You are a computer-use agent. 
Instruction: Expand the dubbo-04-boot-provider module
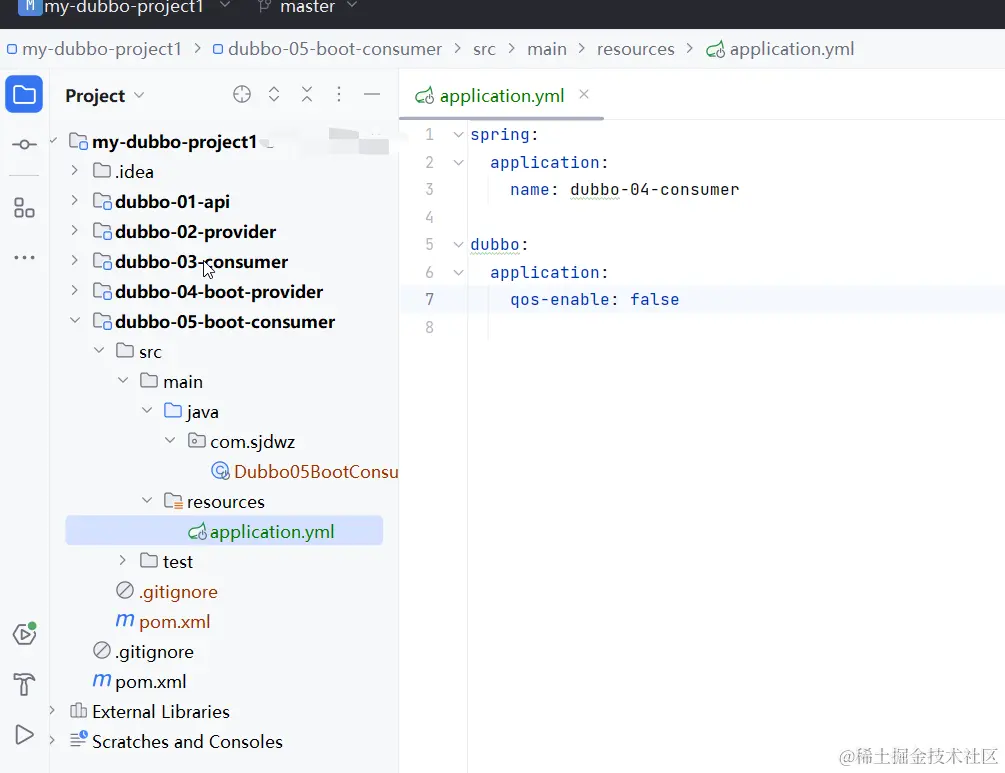click(x=74, y=291)
